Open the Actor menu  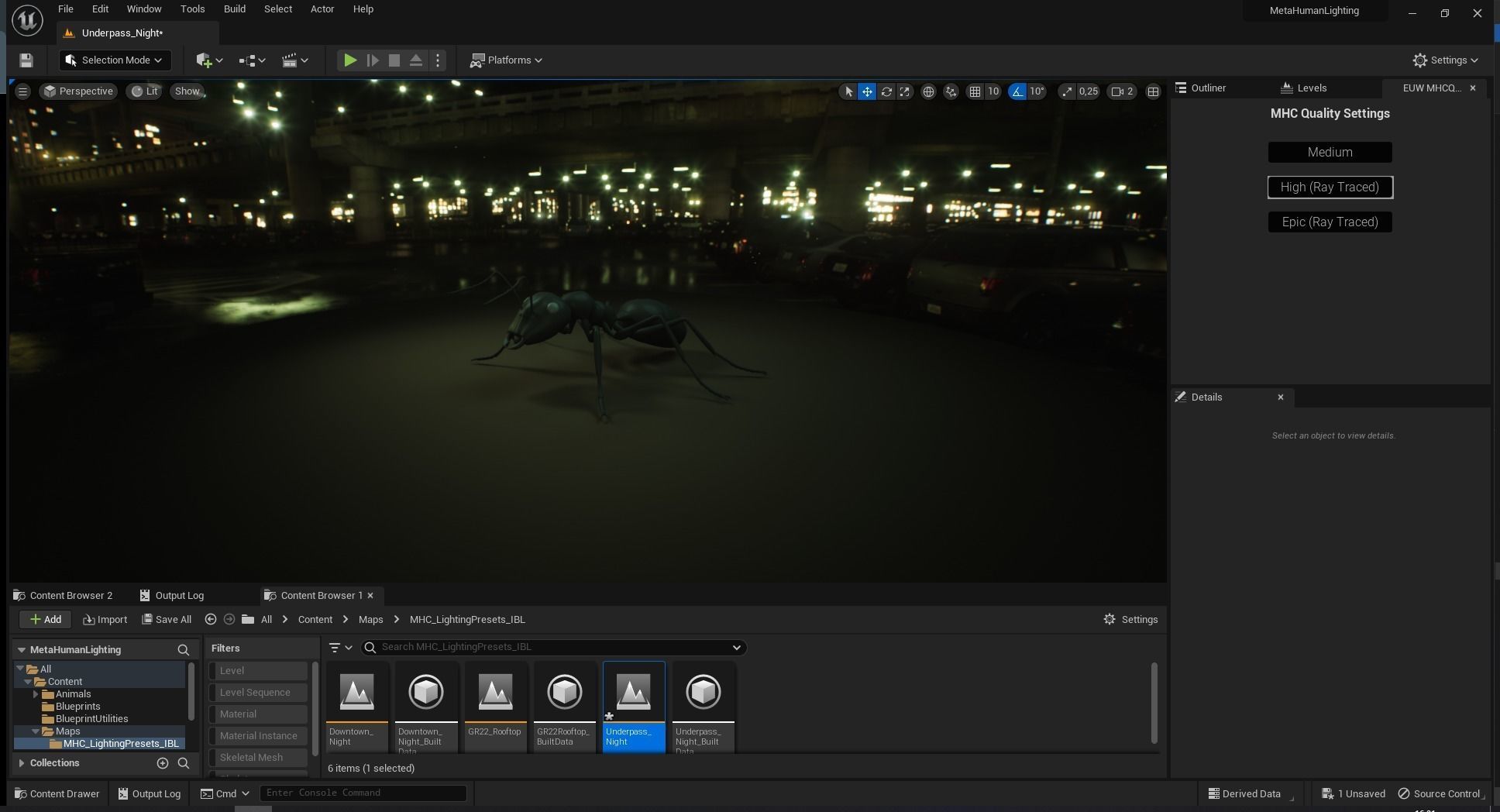[x=322, y=9]
